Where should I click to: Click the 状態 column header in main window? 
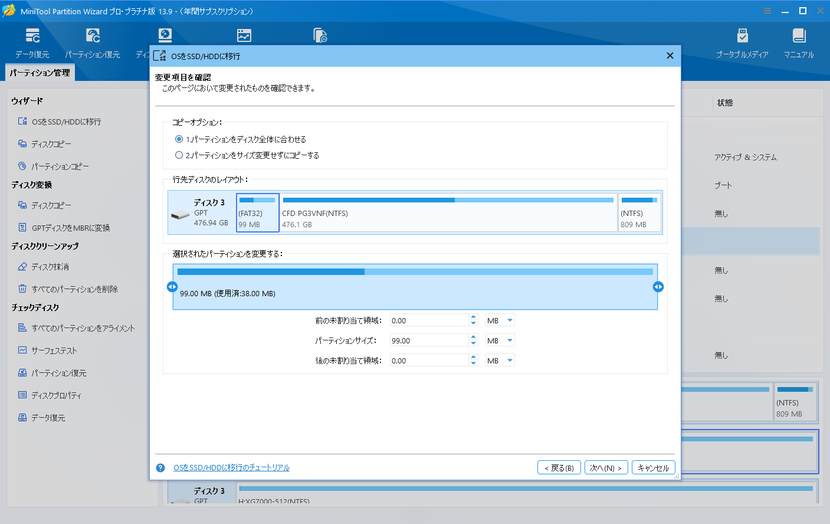[x=725, y=103]
